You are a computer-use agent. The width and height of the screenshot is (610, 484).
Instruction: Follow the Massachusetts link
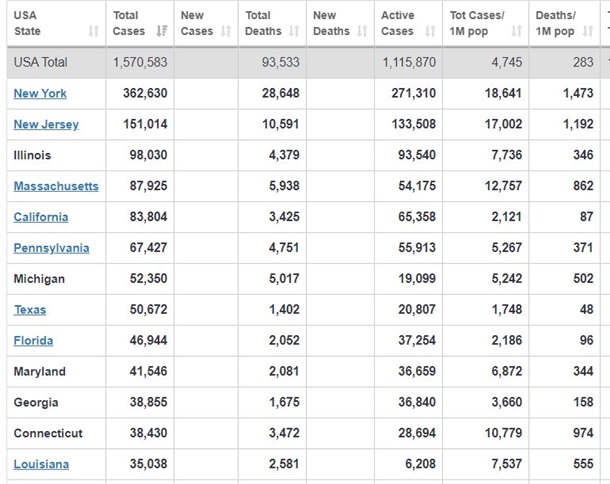pos(56,186)
